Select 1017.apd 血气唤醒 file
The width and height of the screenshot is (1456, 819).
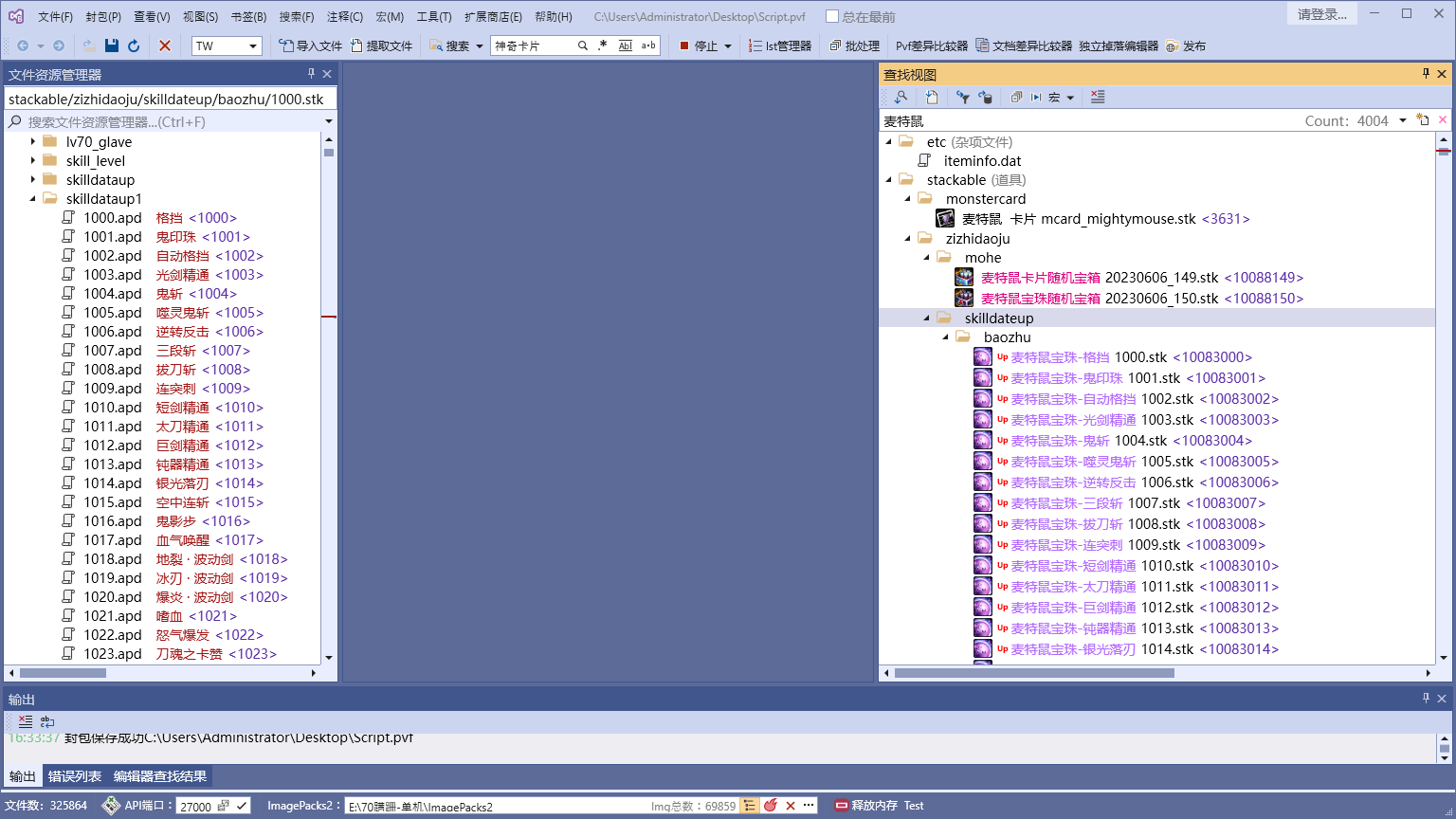(162, 539)
